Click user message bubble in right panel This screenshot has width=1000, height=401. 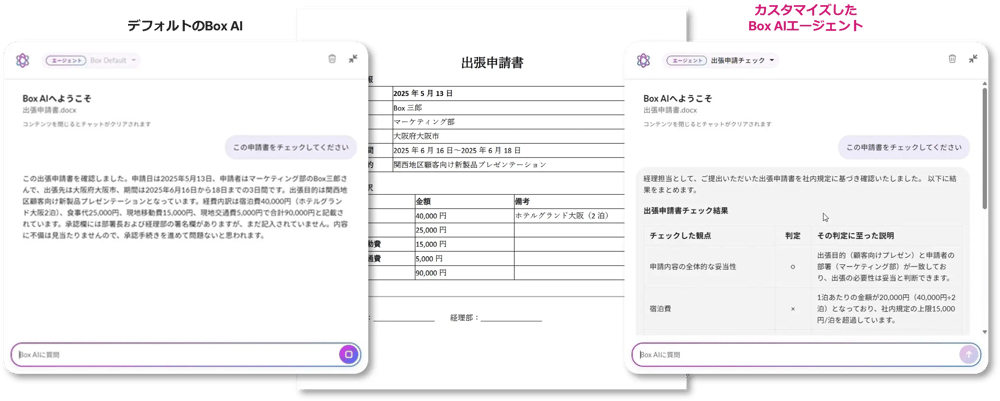(x=904, y=147)
